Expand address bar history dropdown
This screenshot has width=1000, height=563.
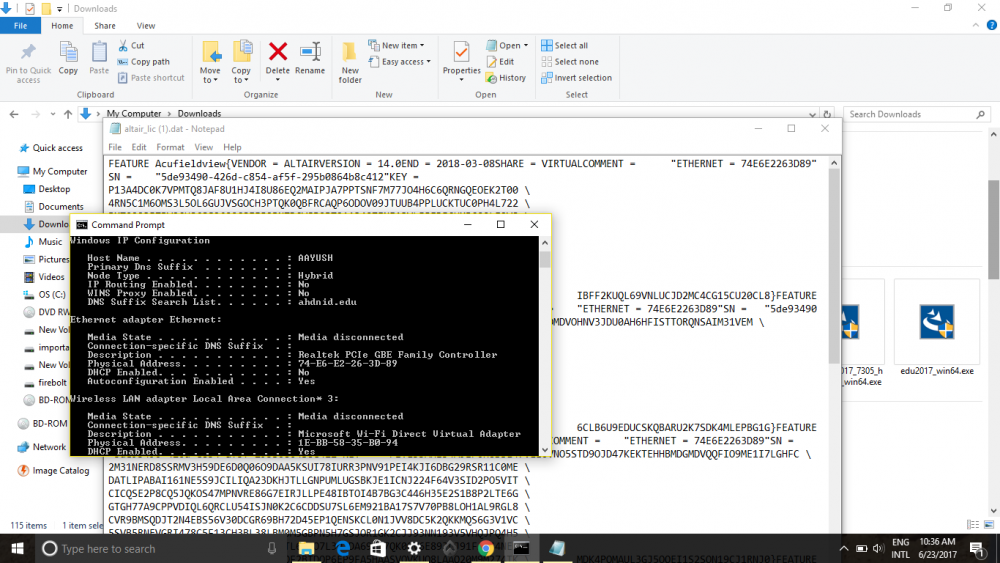812,115
